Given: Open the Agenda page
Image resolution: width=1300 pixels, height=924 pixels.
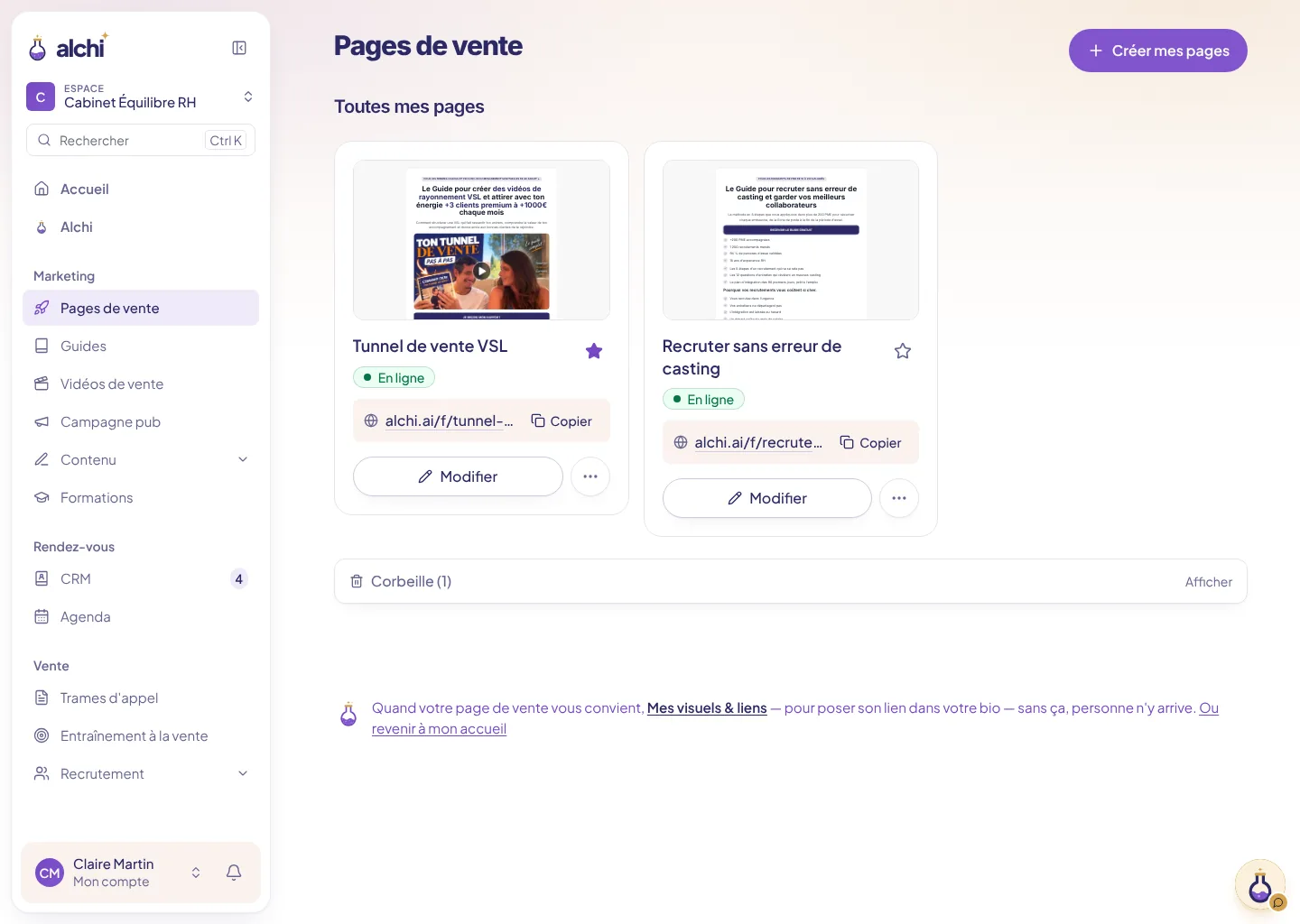Looking at the screenshot, I should [141, 616].
